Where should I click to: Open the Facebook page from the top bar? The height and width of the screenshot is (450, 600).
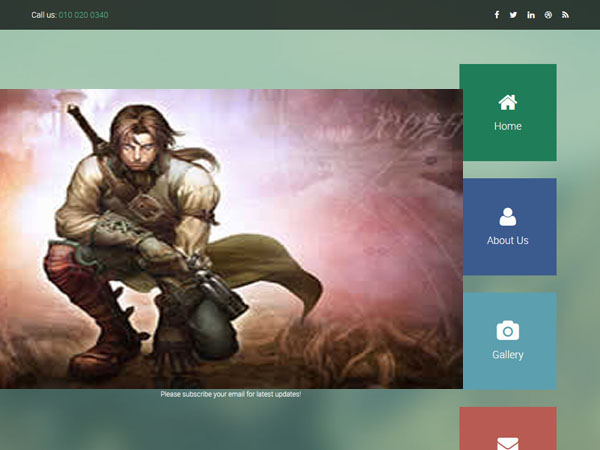tap(497, 15)
